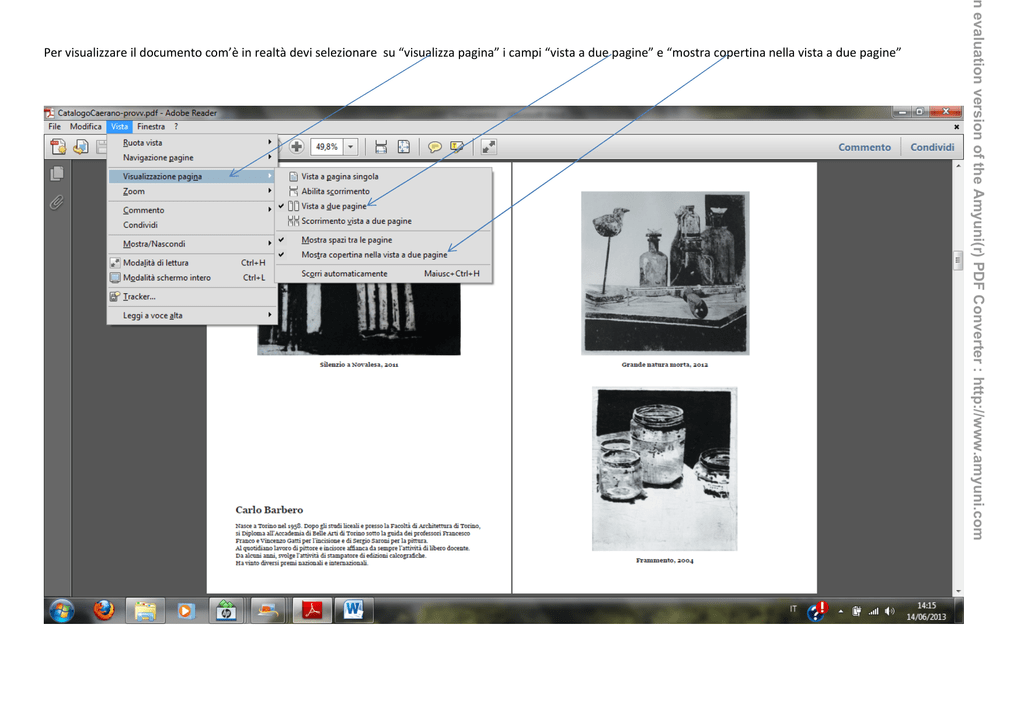This screenshot has height=725, width=1024.
Task: Open the ? help menu
Action: point(176,127)
